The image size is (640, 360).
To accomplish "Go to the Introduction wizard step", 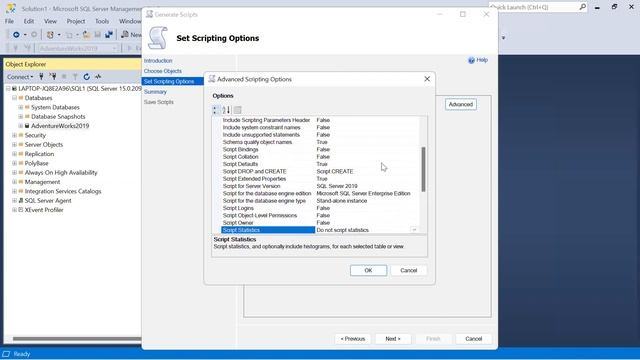I will (158, 60).
